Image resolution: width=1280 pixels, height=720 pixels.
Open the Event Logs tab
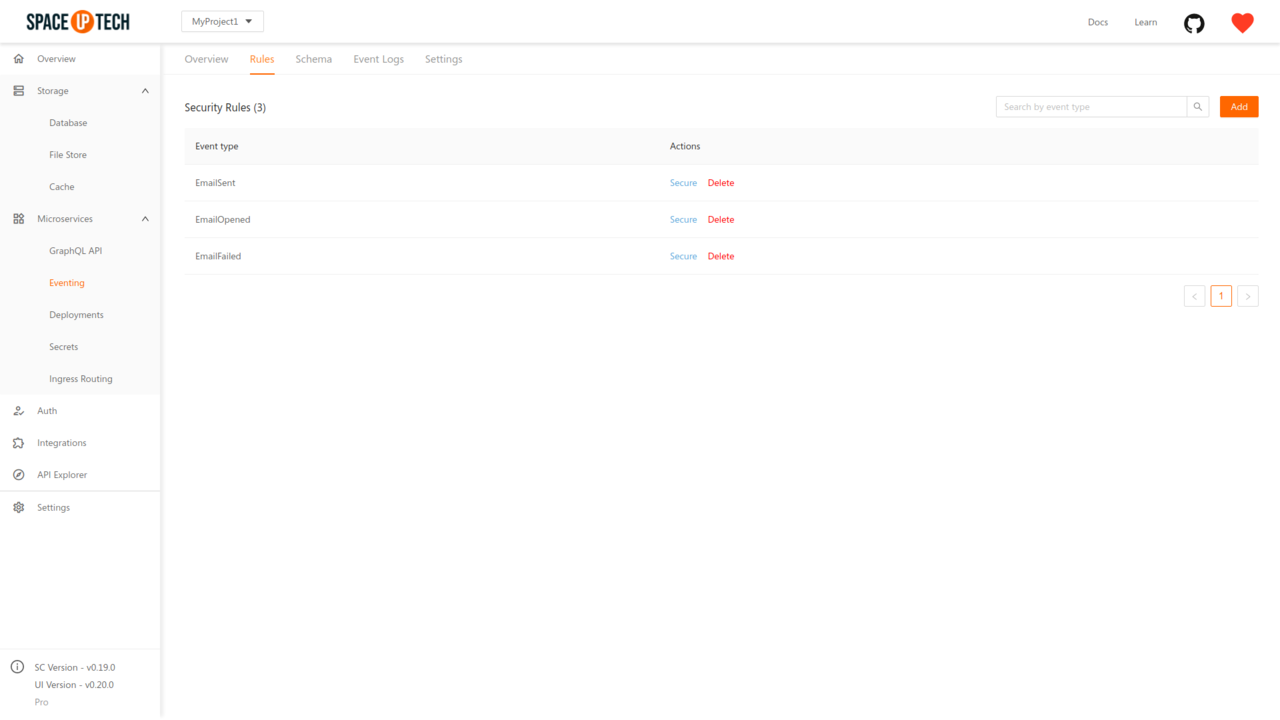coord(379,59)
